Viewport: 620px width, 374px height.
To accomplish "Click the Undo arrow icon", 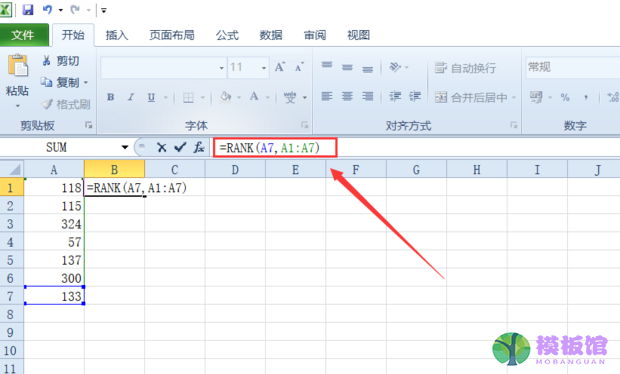I will tap(47, 9).
